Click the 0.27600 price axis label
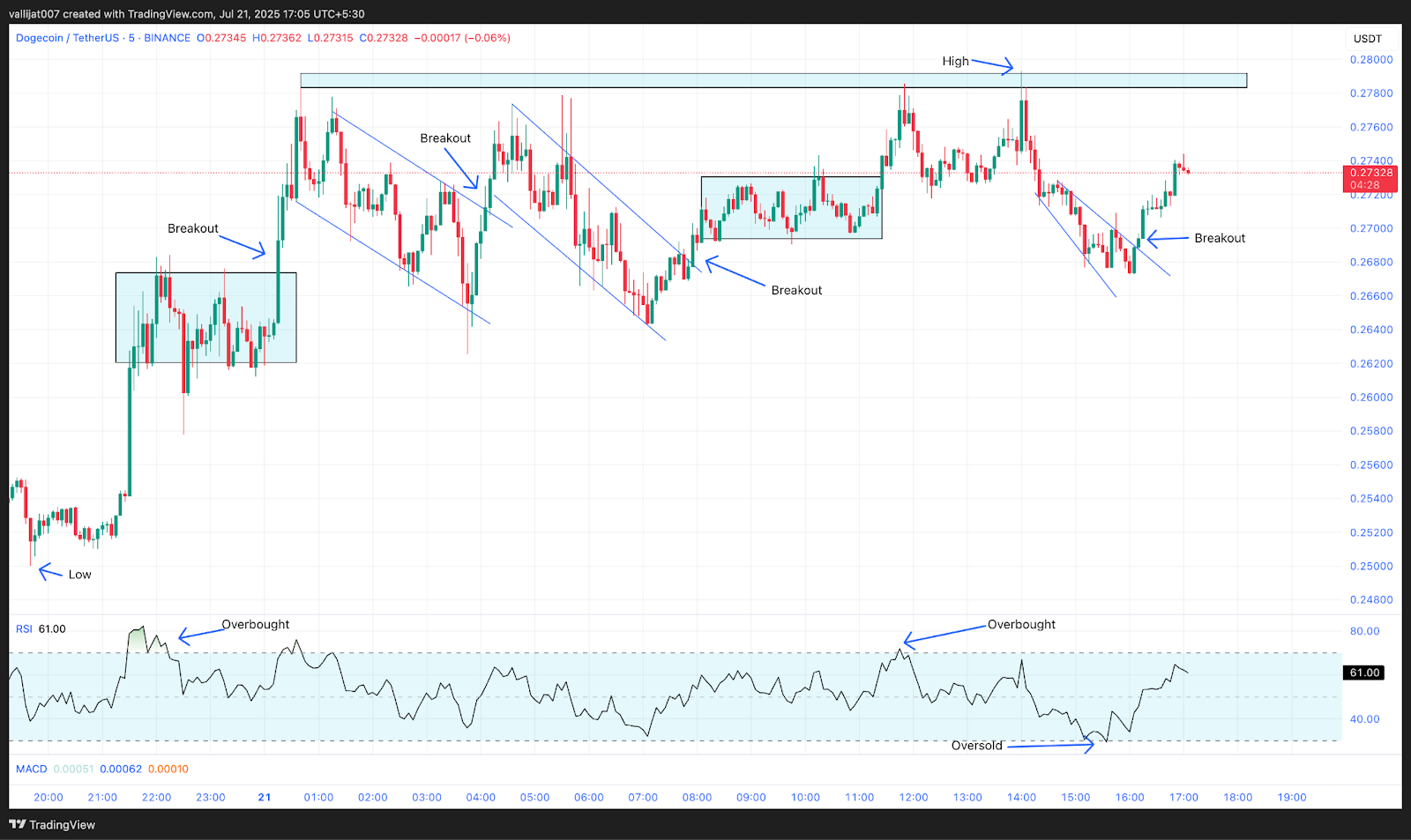 pos(1371,127)
